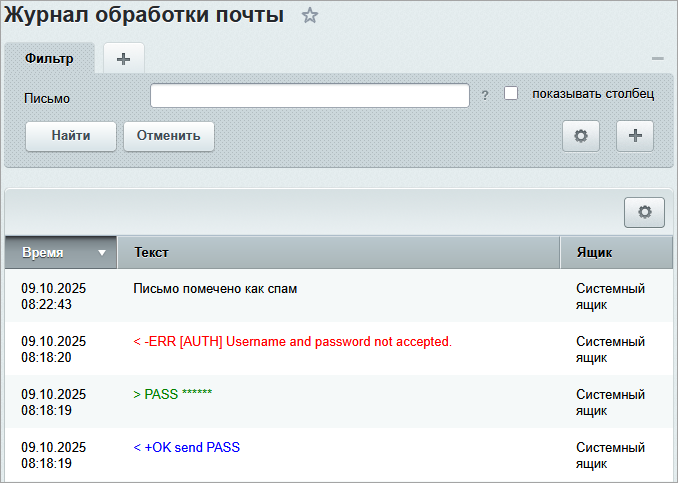The width and height of the screenshot is (678, 483).
Task: Click the green PASS ****** log entry
Action: [x=172, y=395]
